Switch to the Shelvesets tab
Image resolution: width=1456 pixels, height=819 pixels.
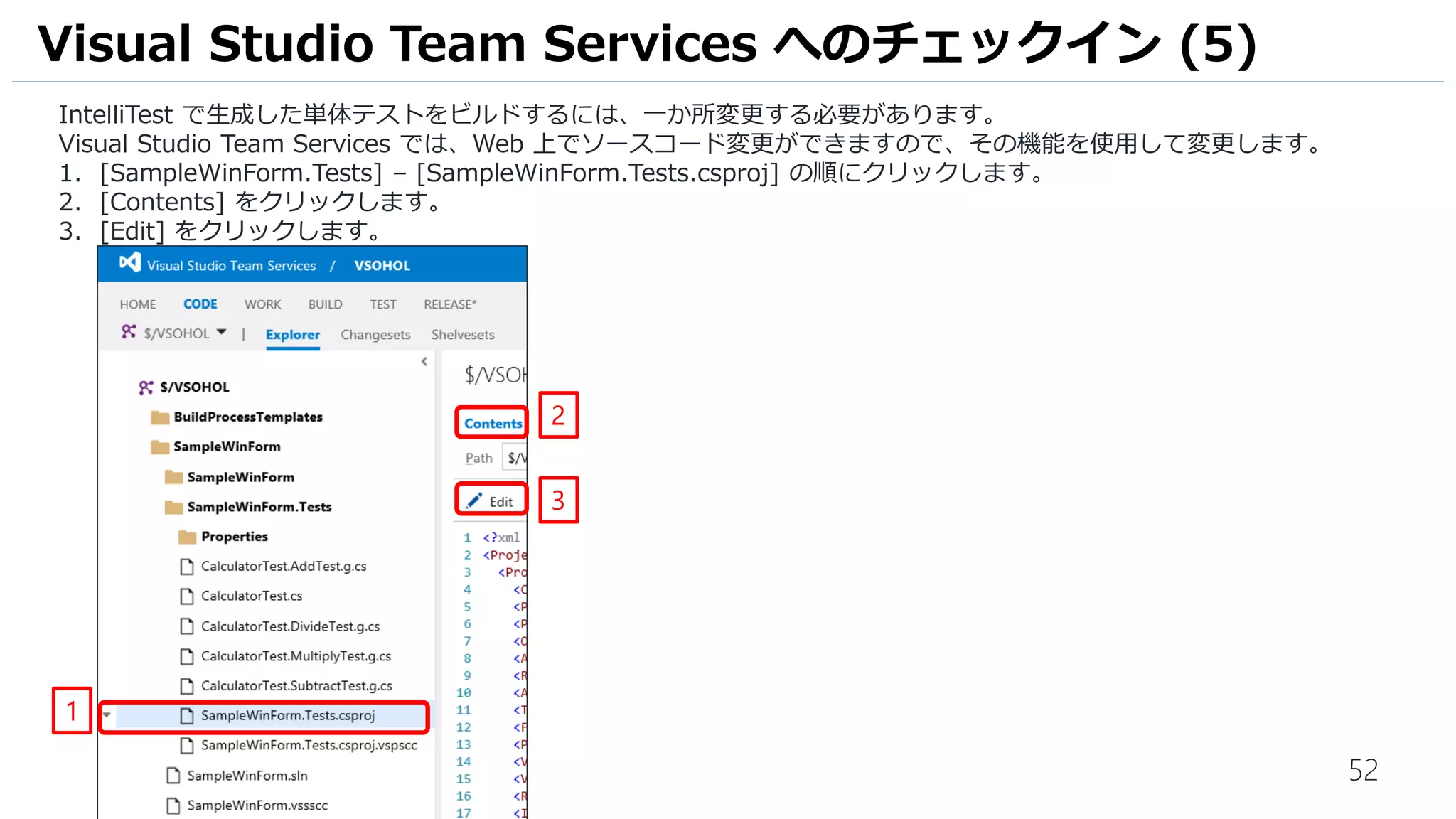(x=463, y=335)
